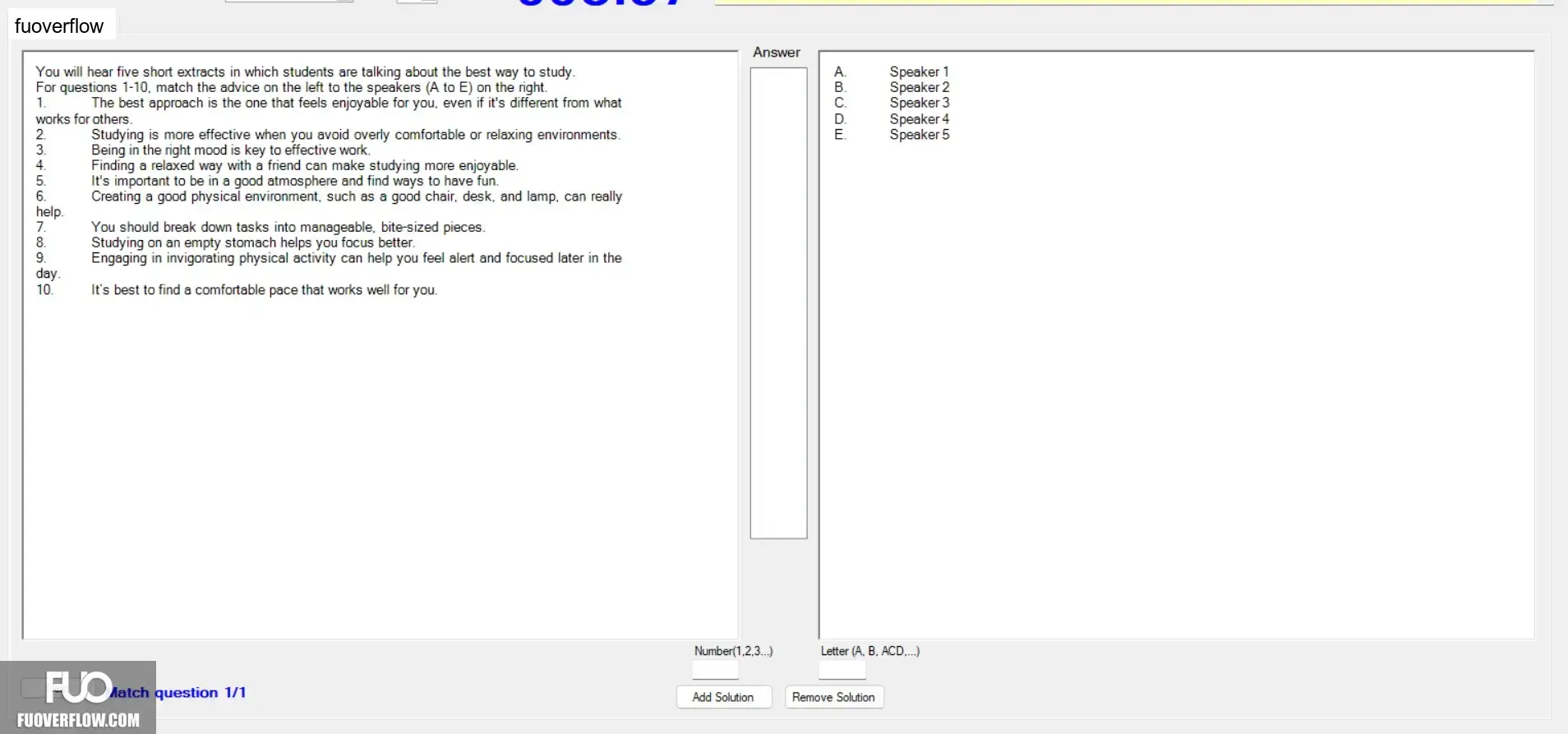Click inside the Answer list box
Screen dimensions: 1568x734
(x=778, y=302)
